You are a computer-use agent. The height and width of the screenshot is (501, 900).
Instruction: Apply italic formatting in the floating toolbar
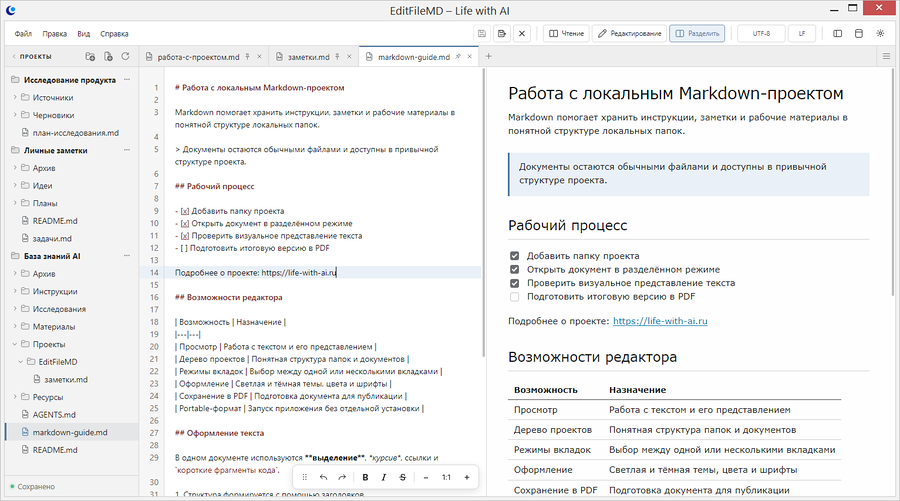pos(383,477)
